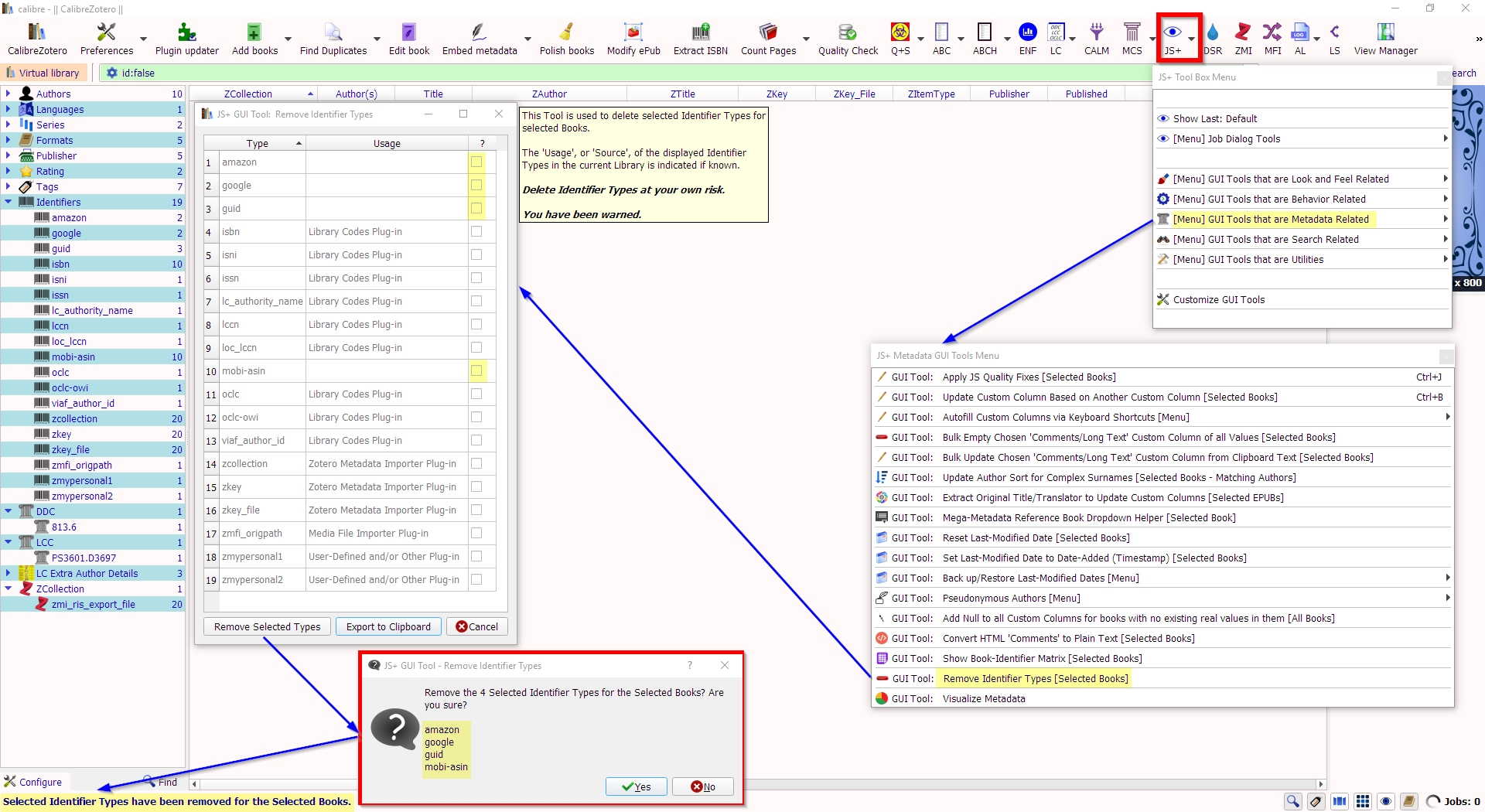Launch Plugin updater
This screenshot has width=1485, height=812.
tap(187, 39)
